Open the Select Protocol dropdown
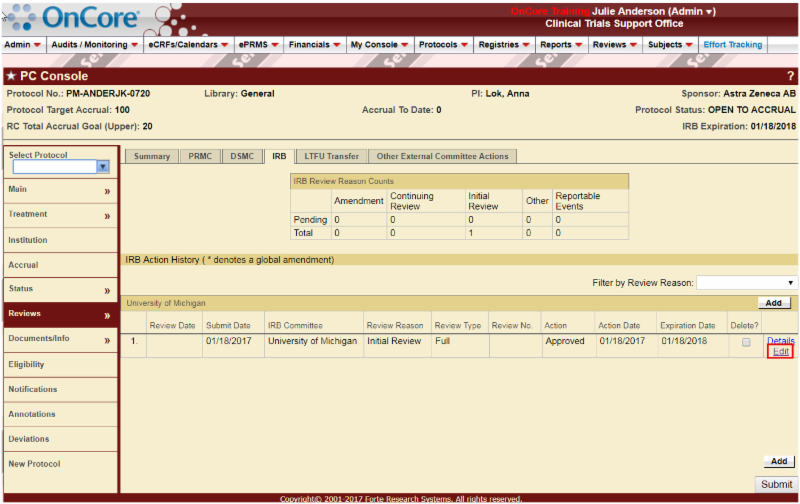The image size is (800, 504). click(x=102, y=167)
